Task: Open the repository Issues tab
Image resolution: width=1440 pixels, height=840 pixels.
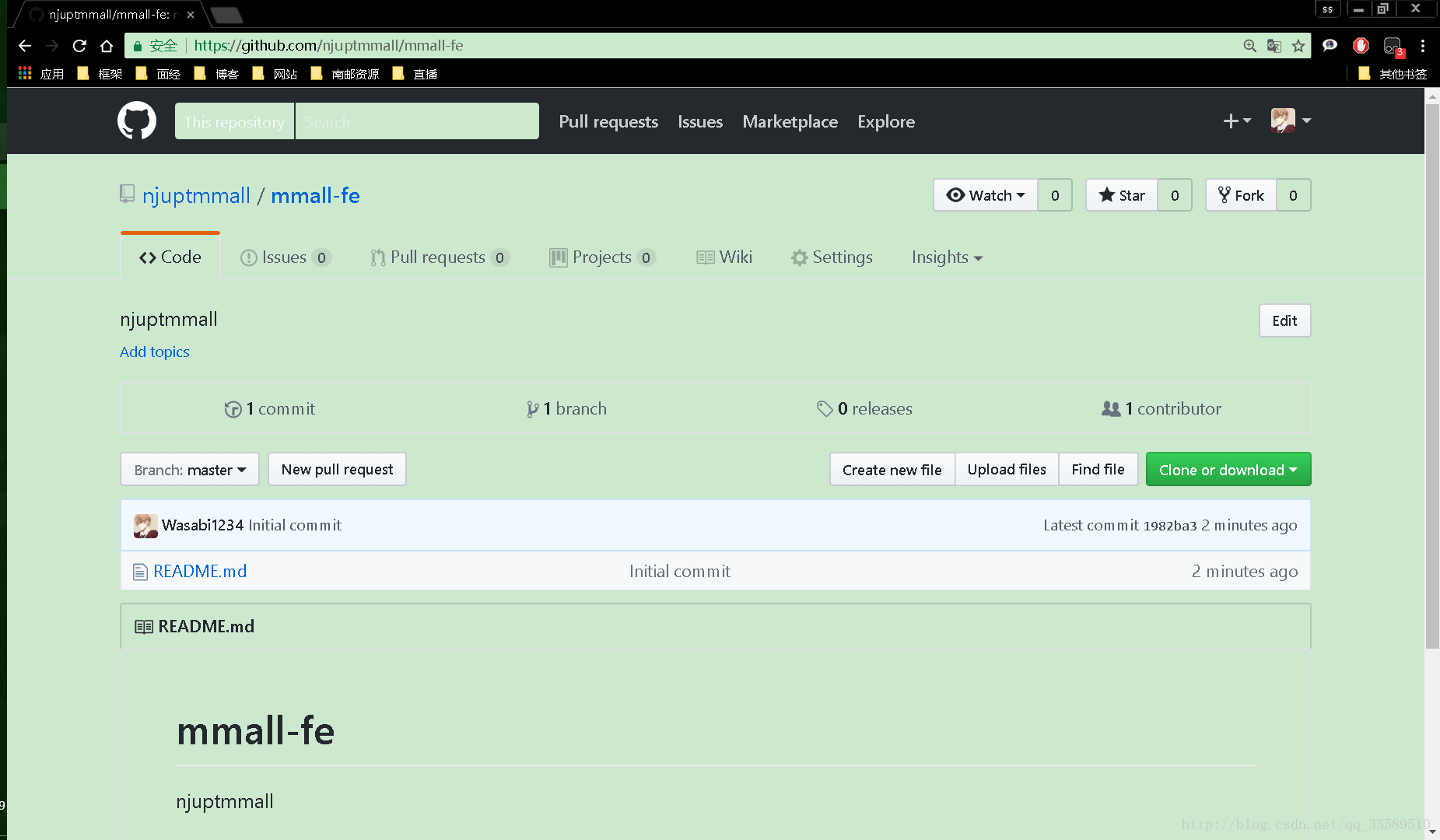Action: (286, 257)
